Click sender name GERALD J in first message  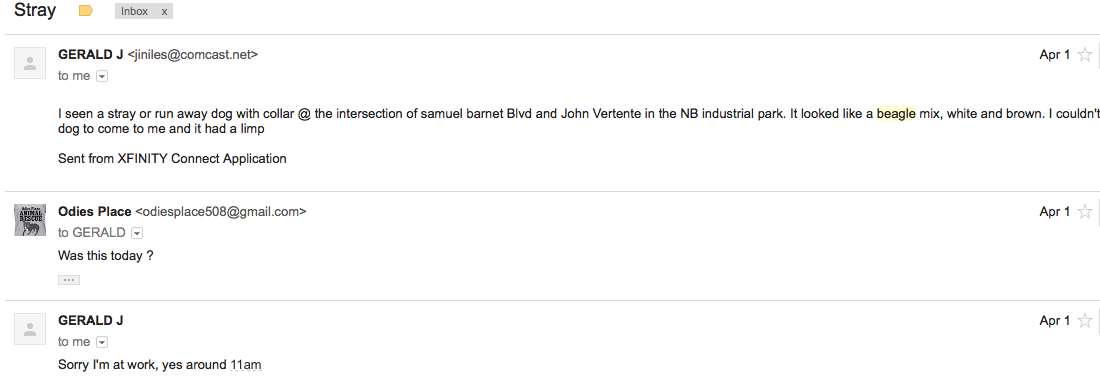(90, 55)
